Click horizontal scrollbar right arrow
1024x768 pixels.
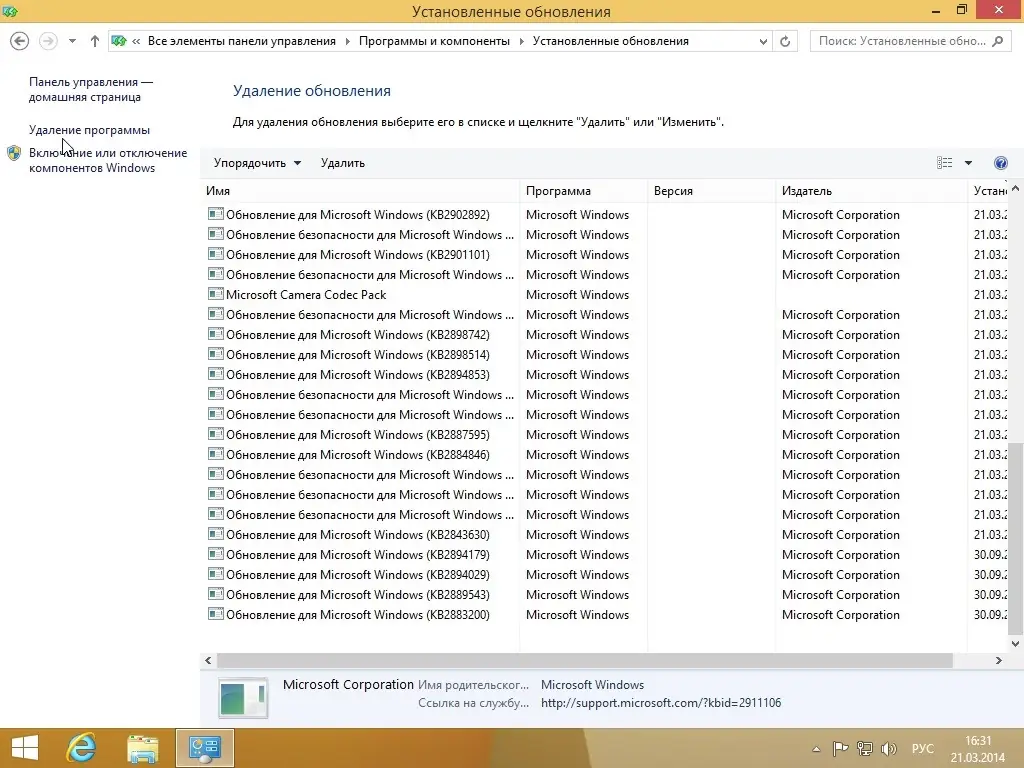point(999,661)
